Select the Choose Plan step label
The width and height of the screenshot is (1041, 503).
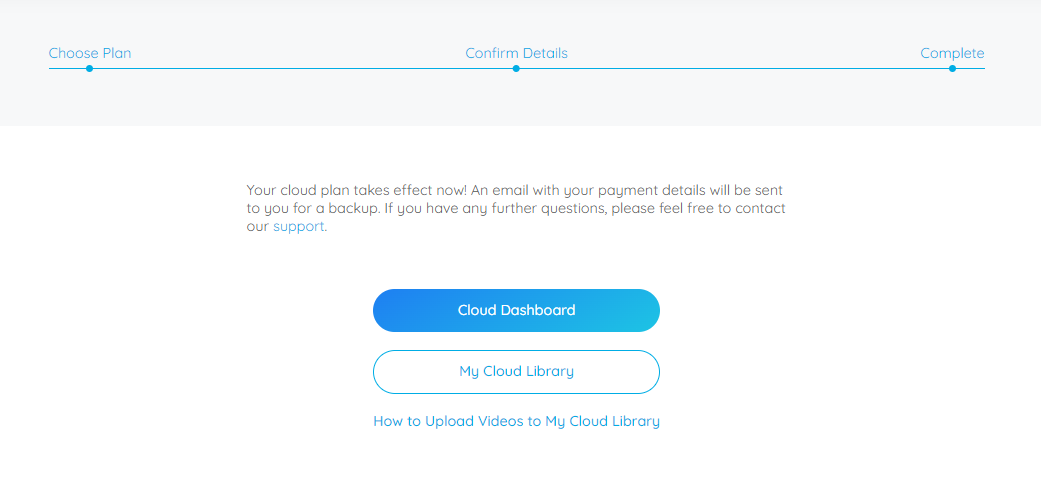pos(90,53)
